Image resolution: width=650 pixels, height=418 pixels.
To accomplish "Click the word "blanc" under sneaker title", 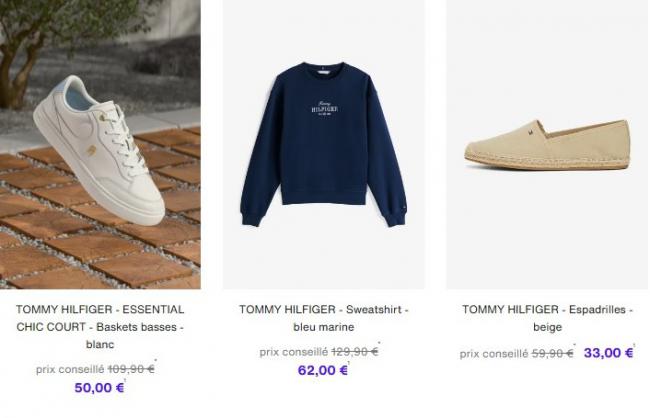I will click(100, 344).
